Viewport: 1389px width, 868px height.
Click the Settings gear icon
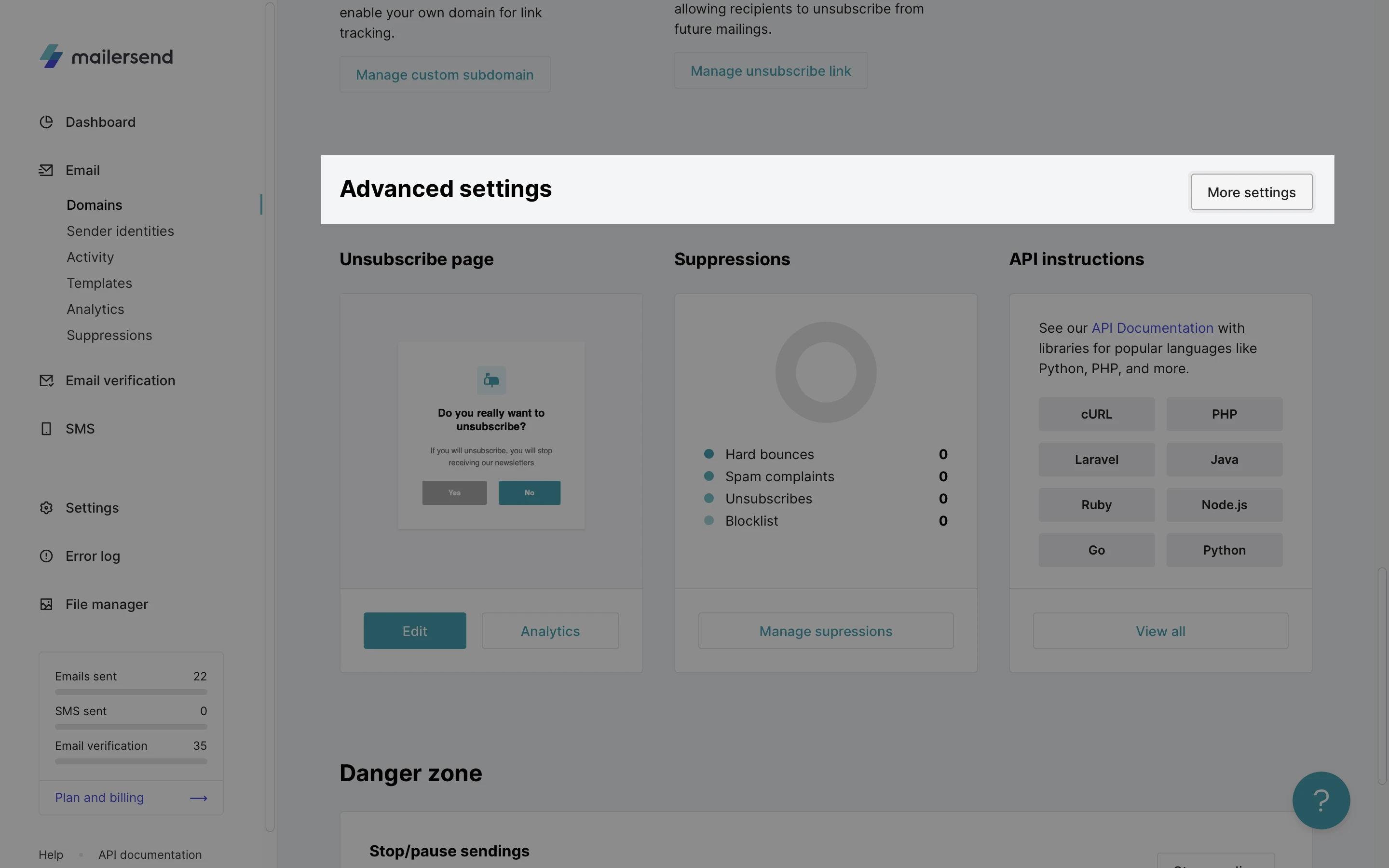pyautogui.click(x=46, y=508)
